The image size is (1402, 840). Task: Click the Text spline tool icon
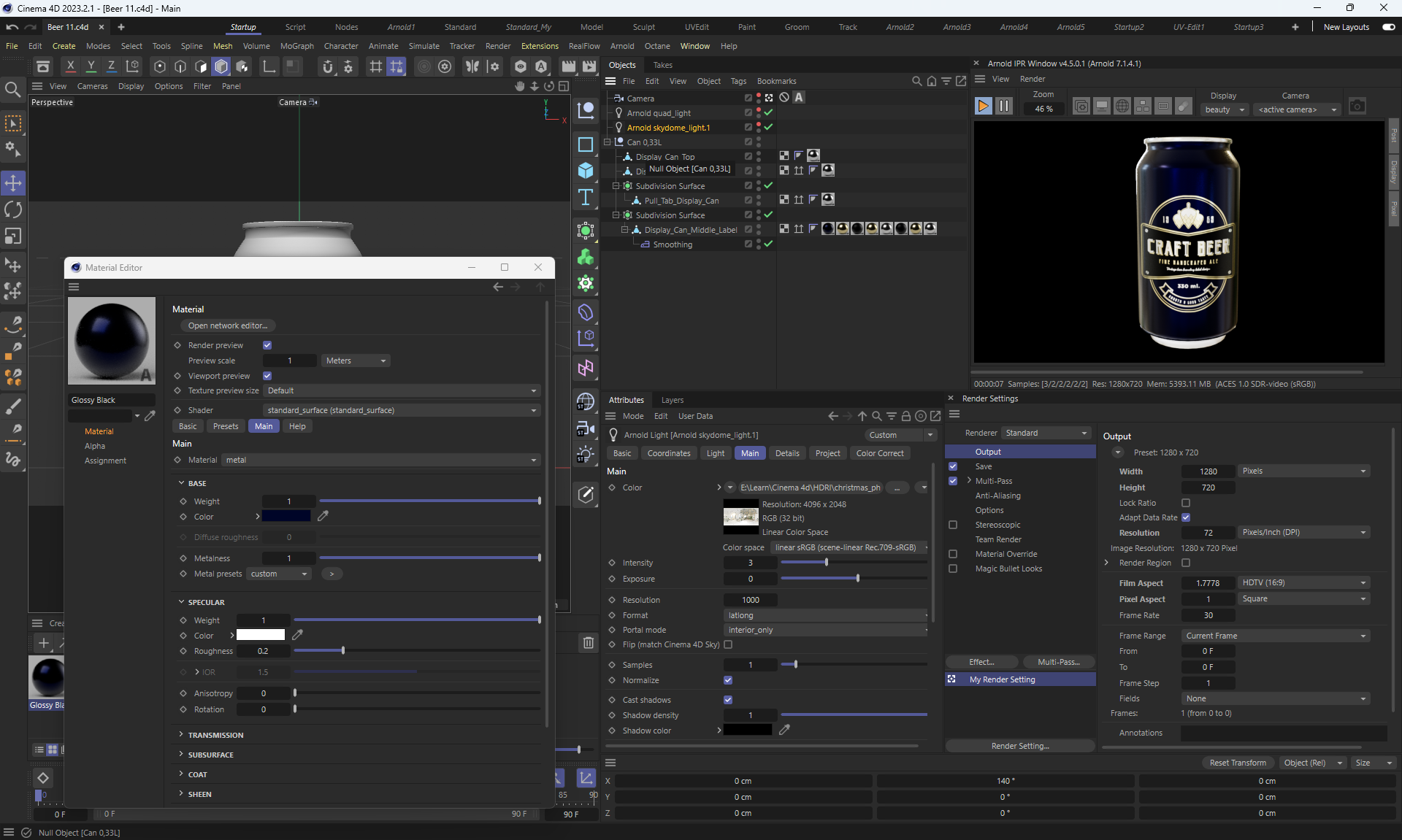tap(586, 198)
